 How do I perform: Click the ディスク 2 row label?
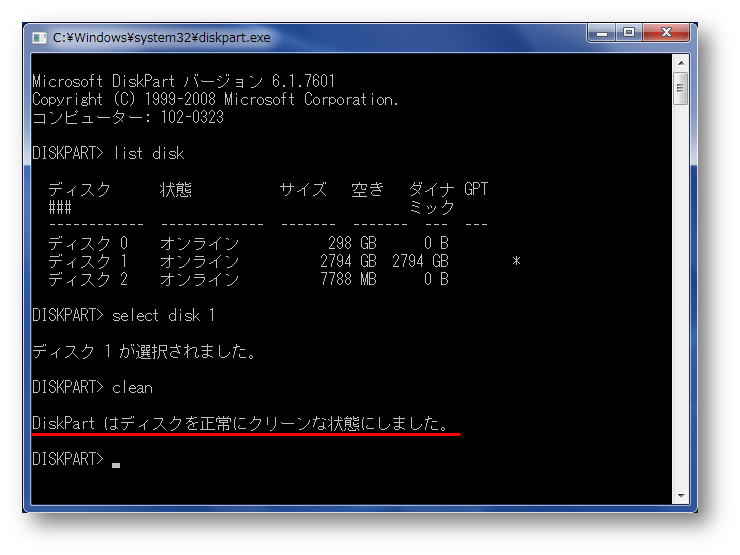(88, 279)
